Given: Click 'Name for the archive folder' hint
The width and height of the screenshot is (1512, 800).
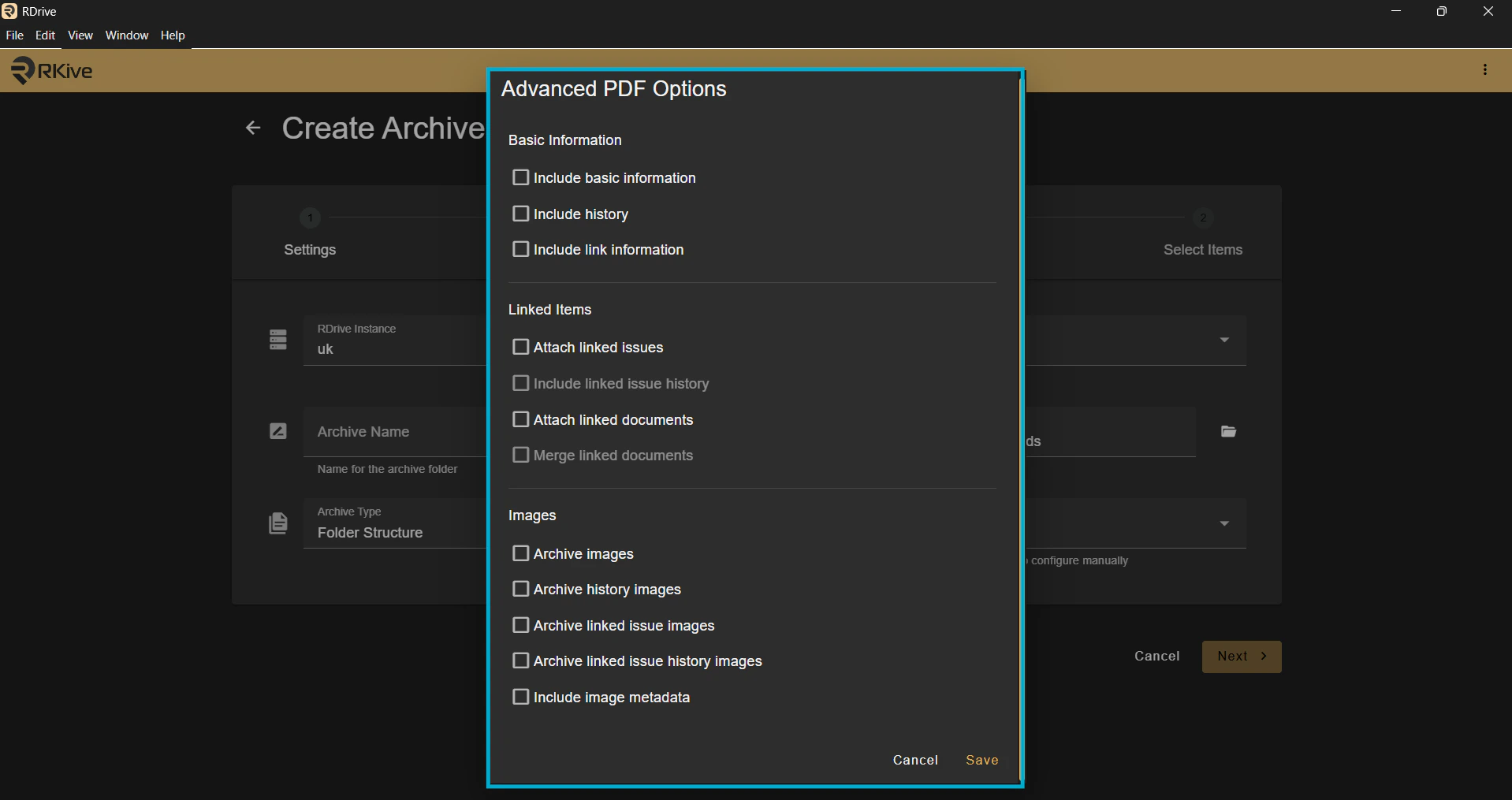Looking at the screenshot, I should coord(387,469).
